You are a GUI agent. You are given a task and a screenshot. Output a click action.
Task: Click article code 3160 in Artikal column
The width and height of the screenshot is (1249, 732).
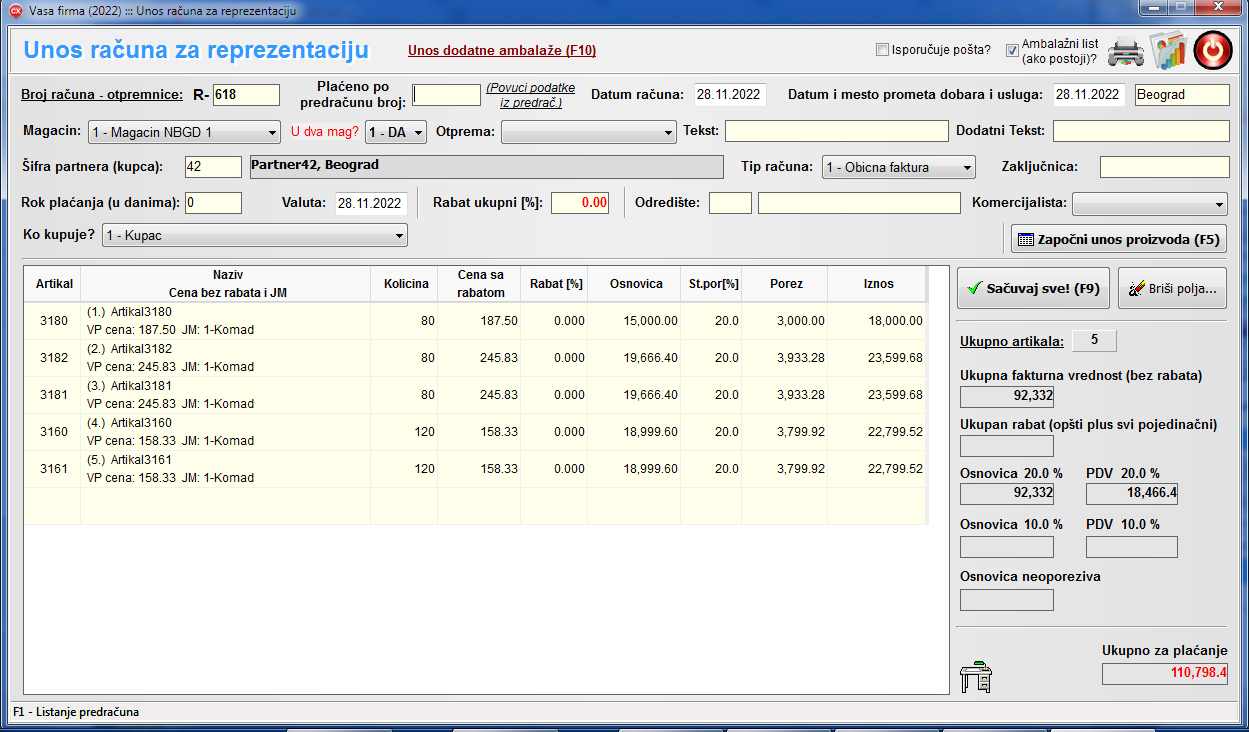coord(54,432)
